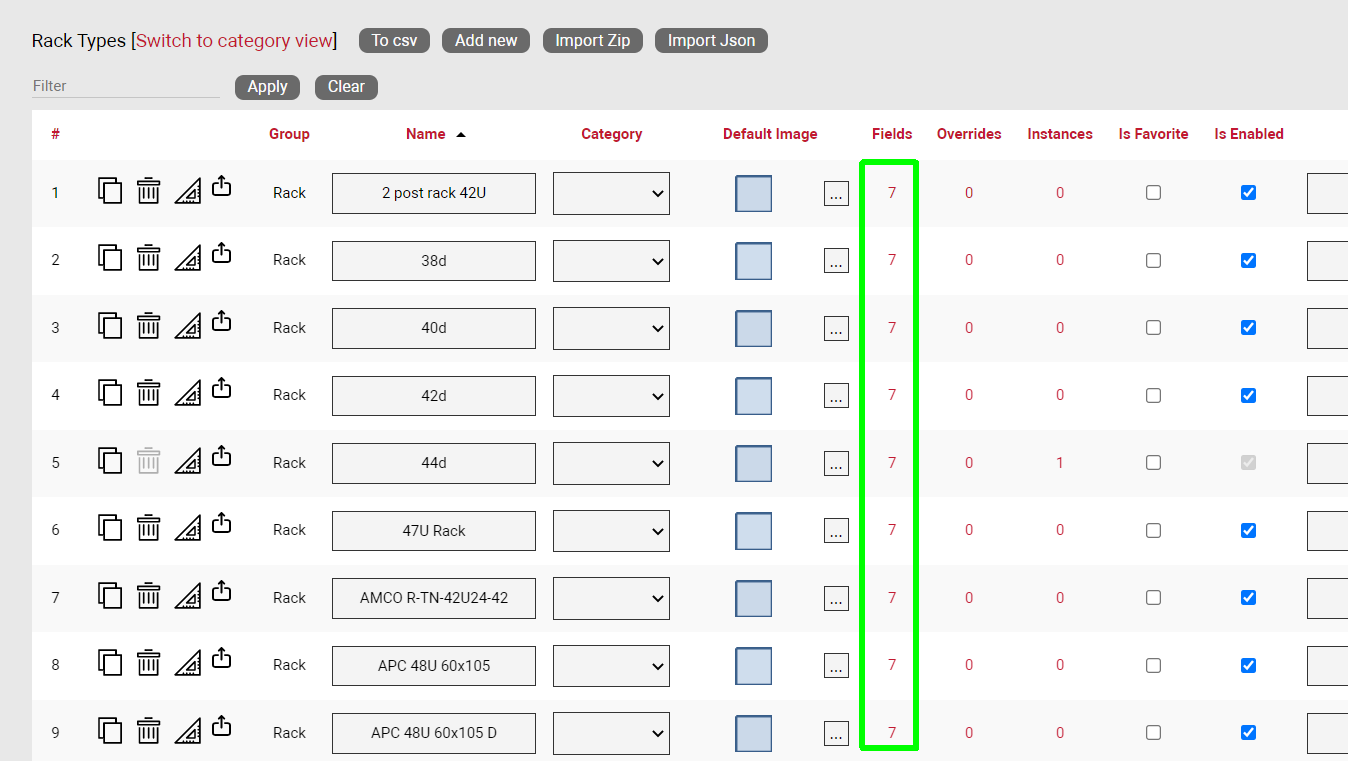This screenshot has width=1348, height=761.
Task: Open ruler icon for APC 48U 60x105 D
Action: click(x=187, y=732)
